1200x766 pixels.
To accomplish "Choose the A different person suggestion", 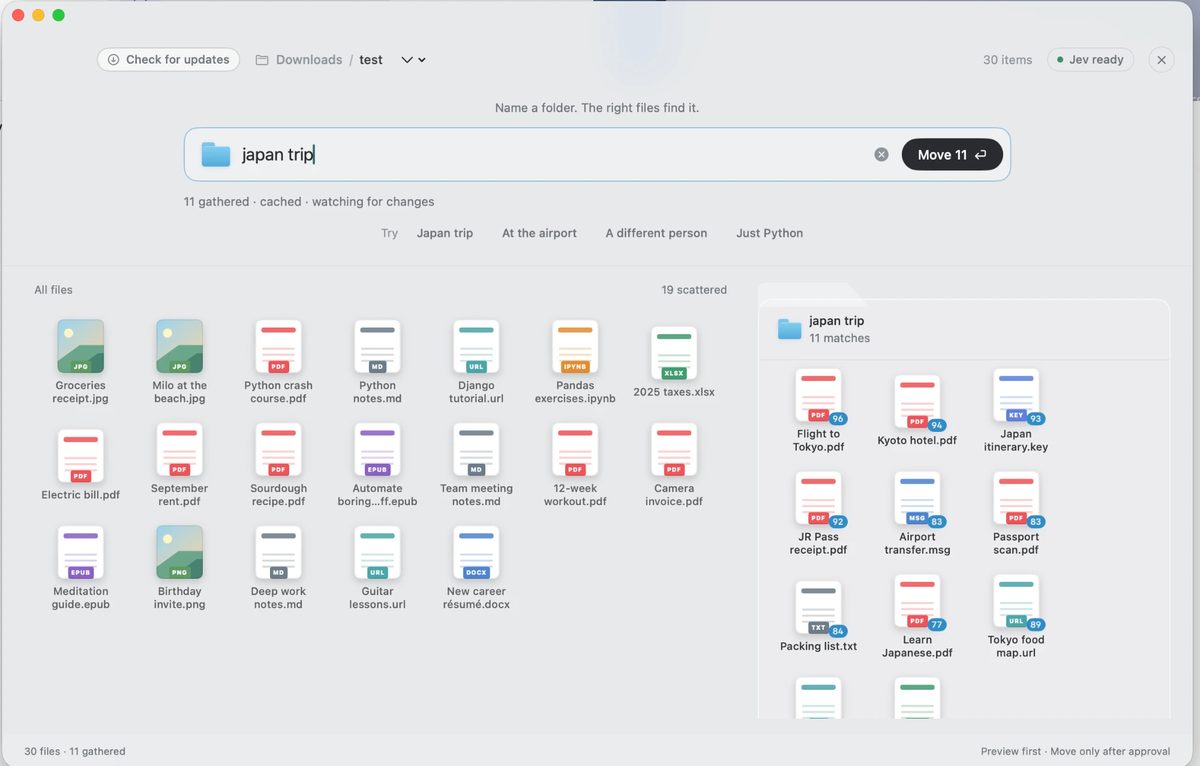I will tap(656, 233).
